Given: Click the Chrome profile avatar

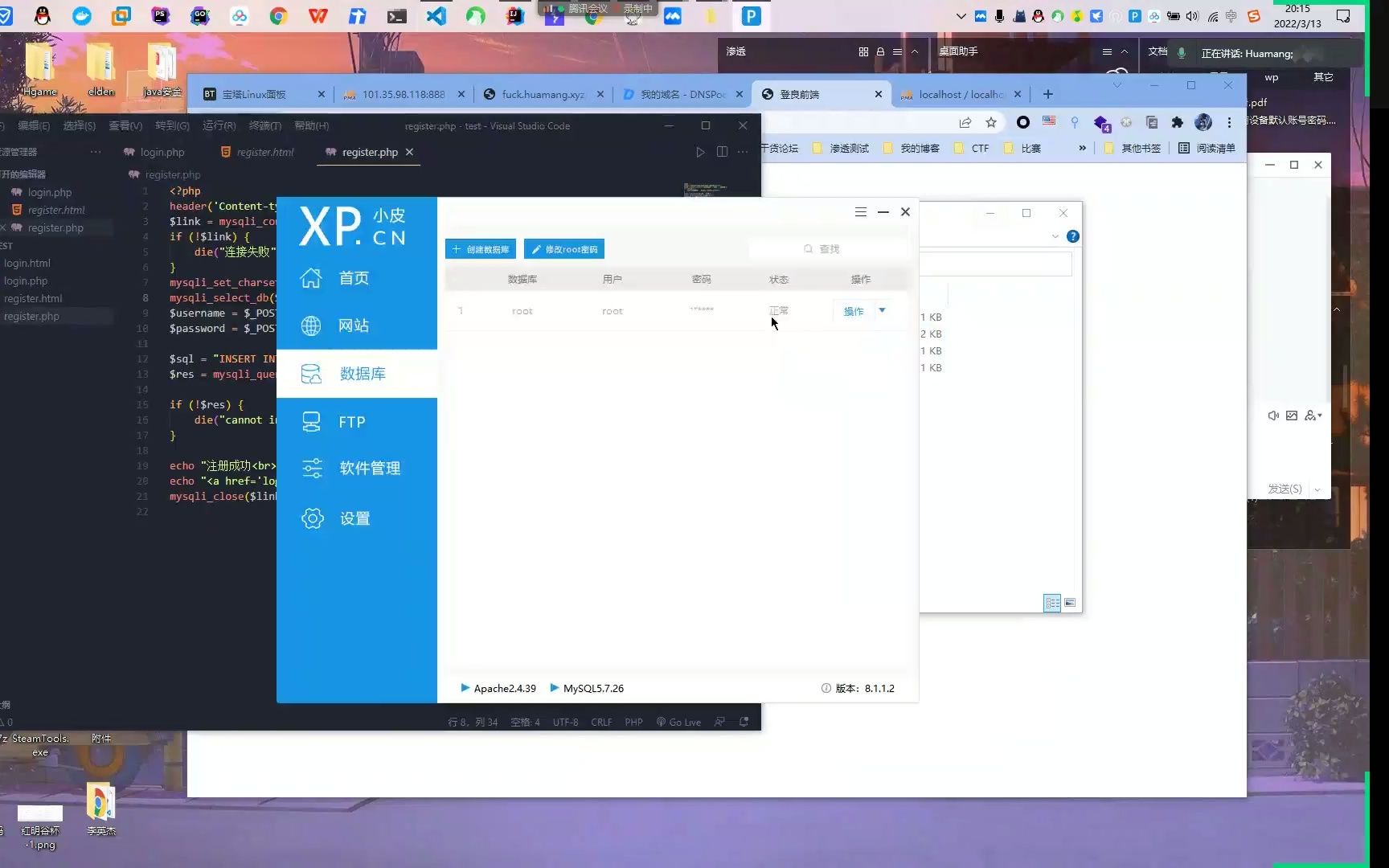Looking at the screenshot, I should [x=1203, y=122].
